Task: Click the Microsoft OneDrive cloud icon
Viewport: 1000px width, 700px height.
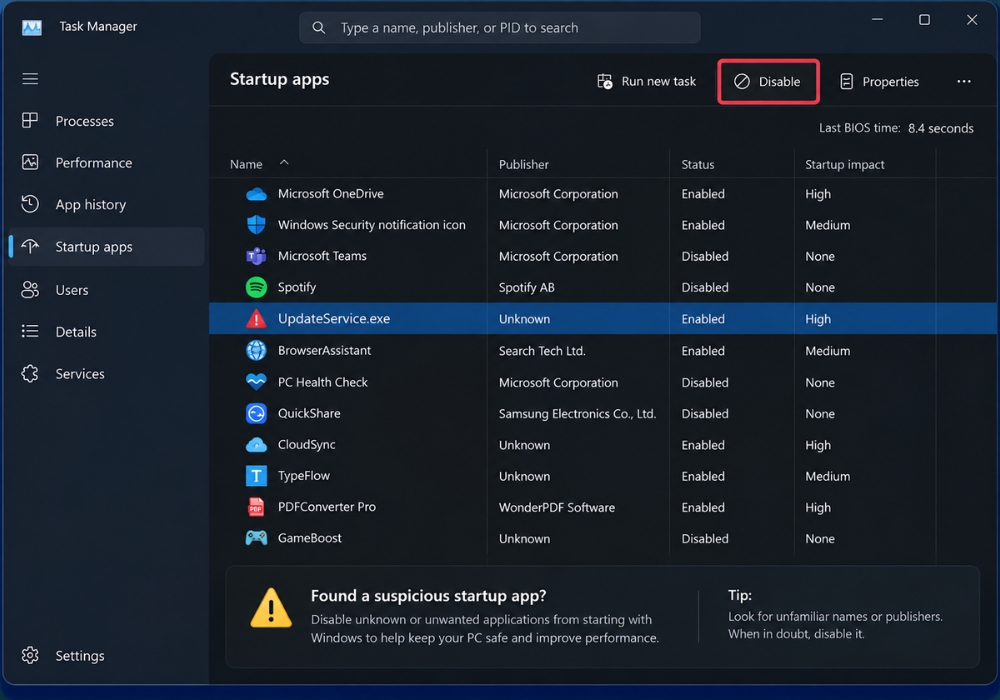Action: point(256,194)
